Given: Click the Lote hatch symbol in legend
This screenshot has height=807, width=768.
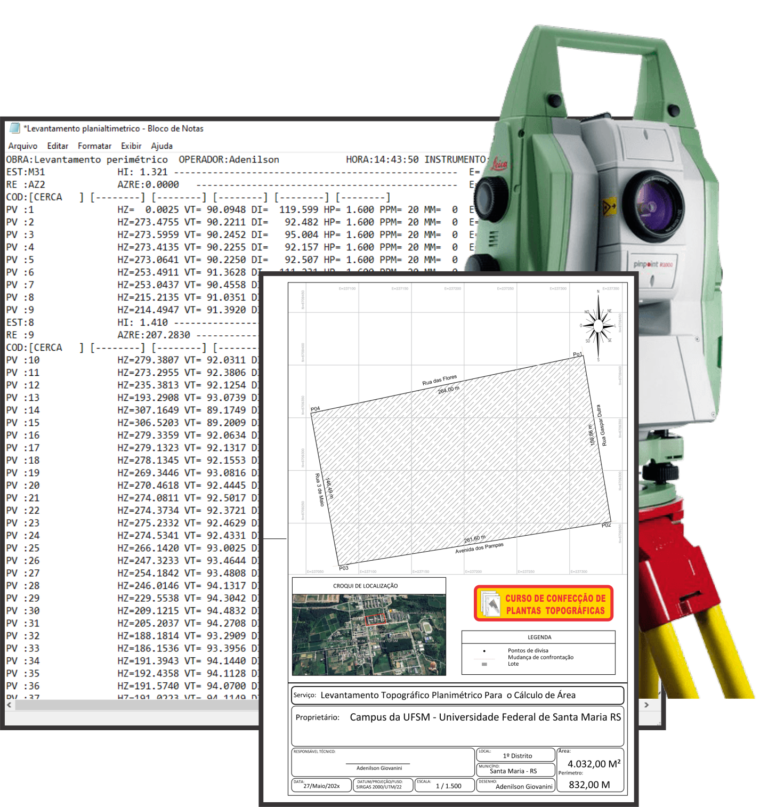Looking at the screenshot, I should (x=485, y=662).
